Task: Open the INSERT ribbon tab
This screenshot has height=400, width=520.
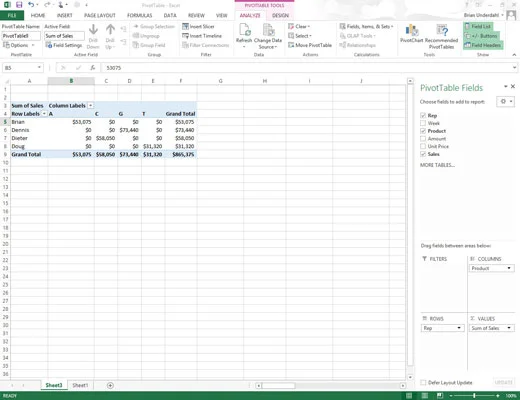Action: 65,15
